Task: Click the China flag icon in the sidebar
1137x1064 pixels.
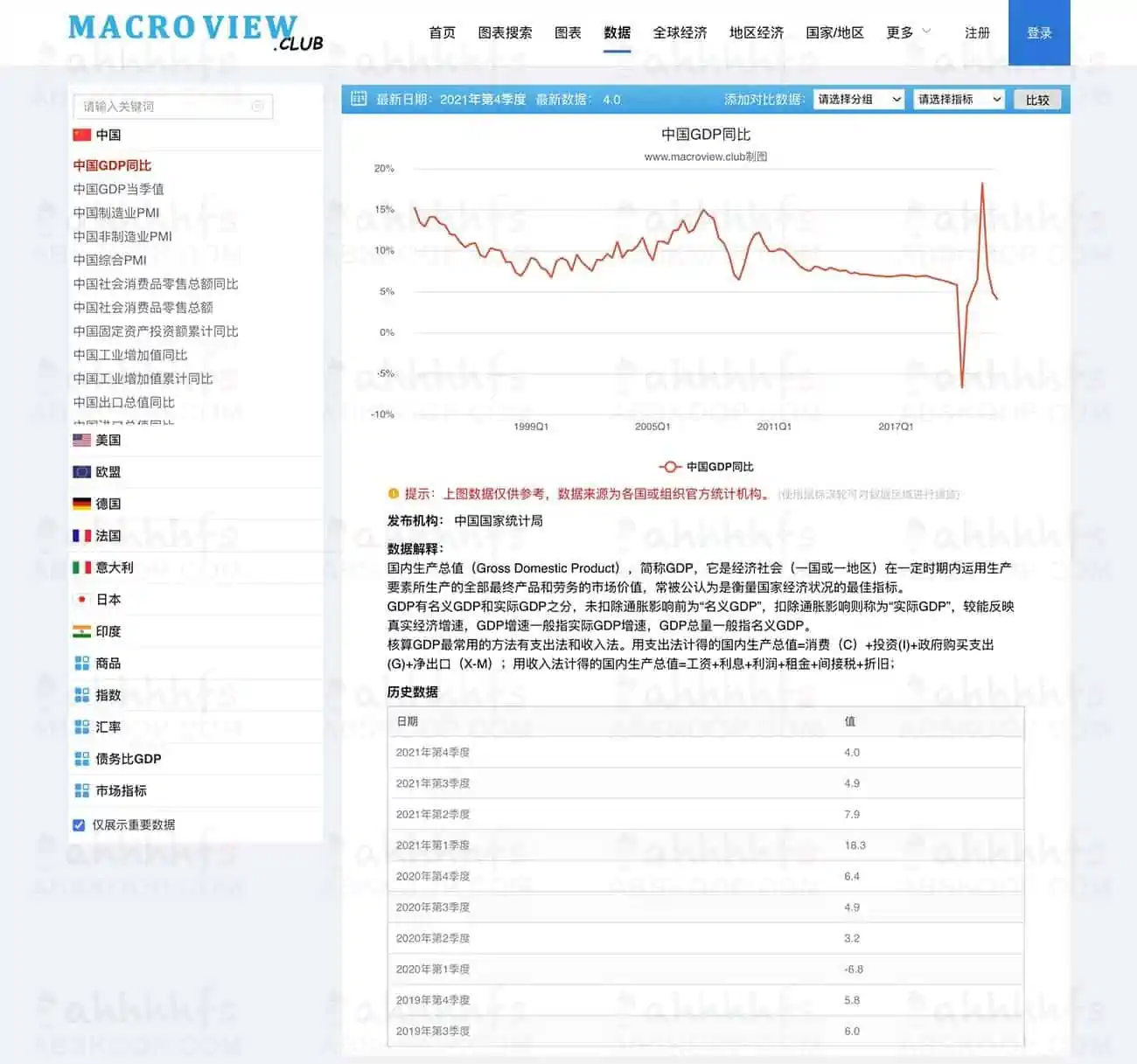Action: click(80, 135)
